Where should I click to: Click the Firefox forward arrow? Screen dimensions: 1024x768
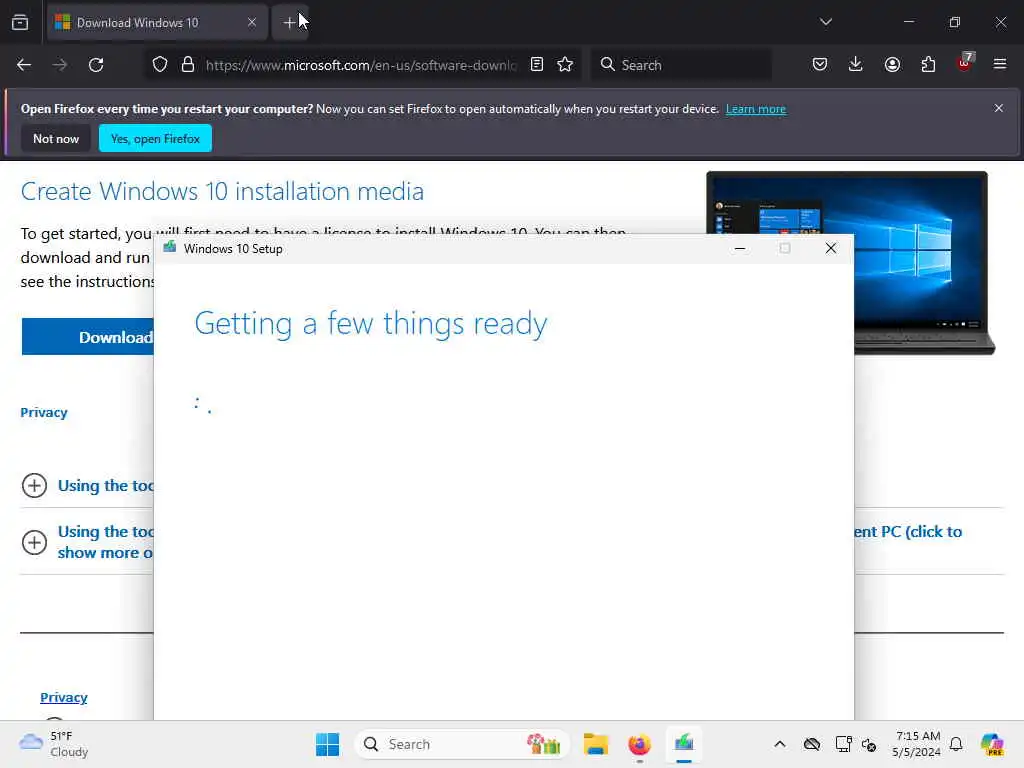[x=59, y=65]
